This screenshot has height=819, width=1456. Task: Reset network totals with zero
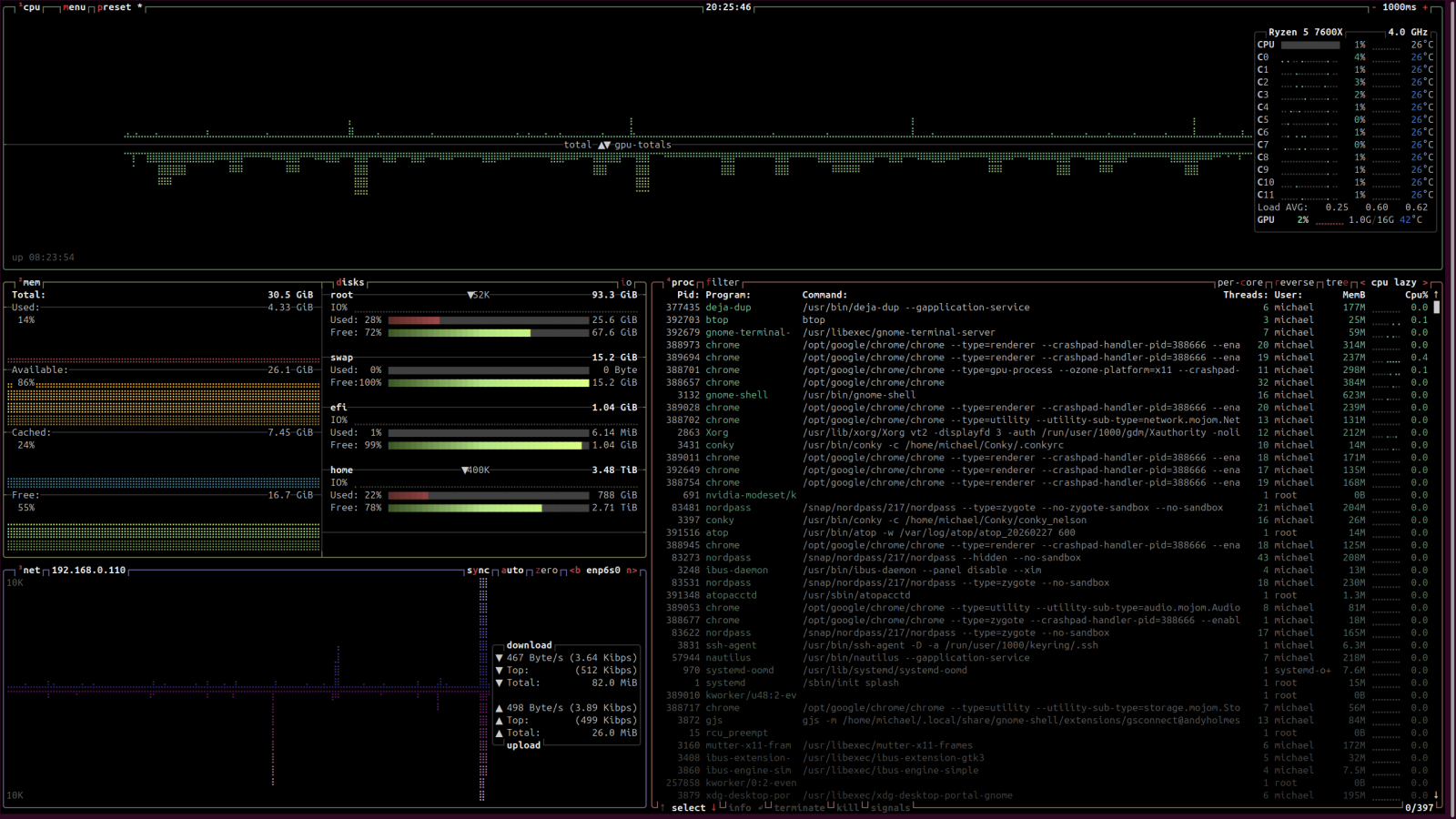[547, 571]
